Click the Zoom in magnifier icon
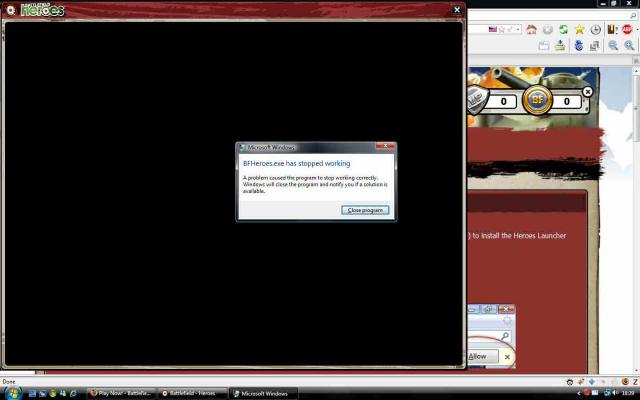This screenshot has height=400, width=640. (629, 46)
